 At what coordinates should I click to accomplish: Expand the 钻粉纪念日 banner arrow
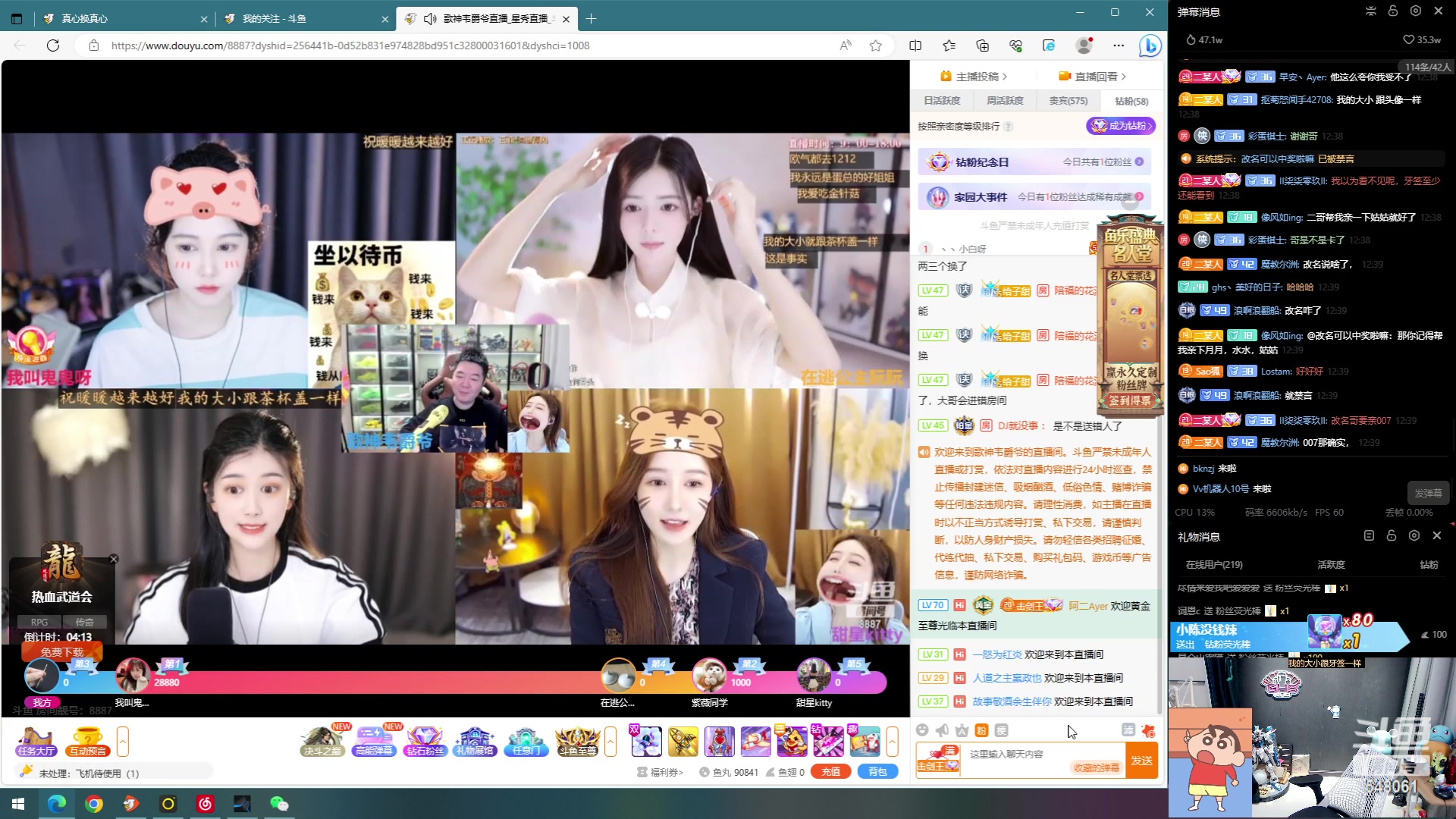pyautogui.click(x=1139, y=162)
